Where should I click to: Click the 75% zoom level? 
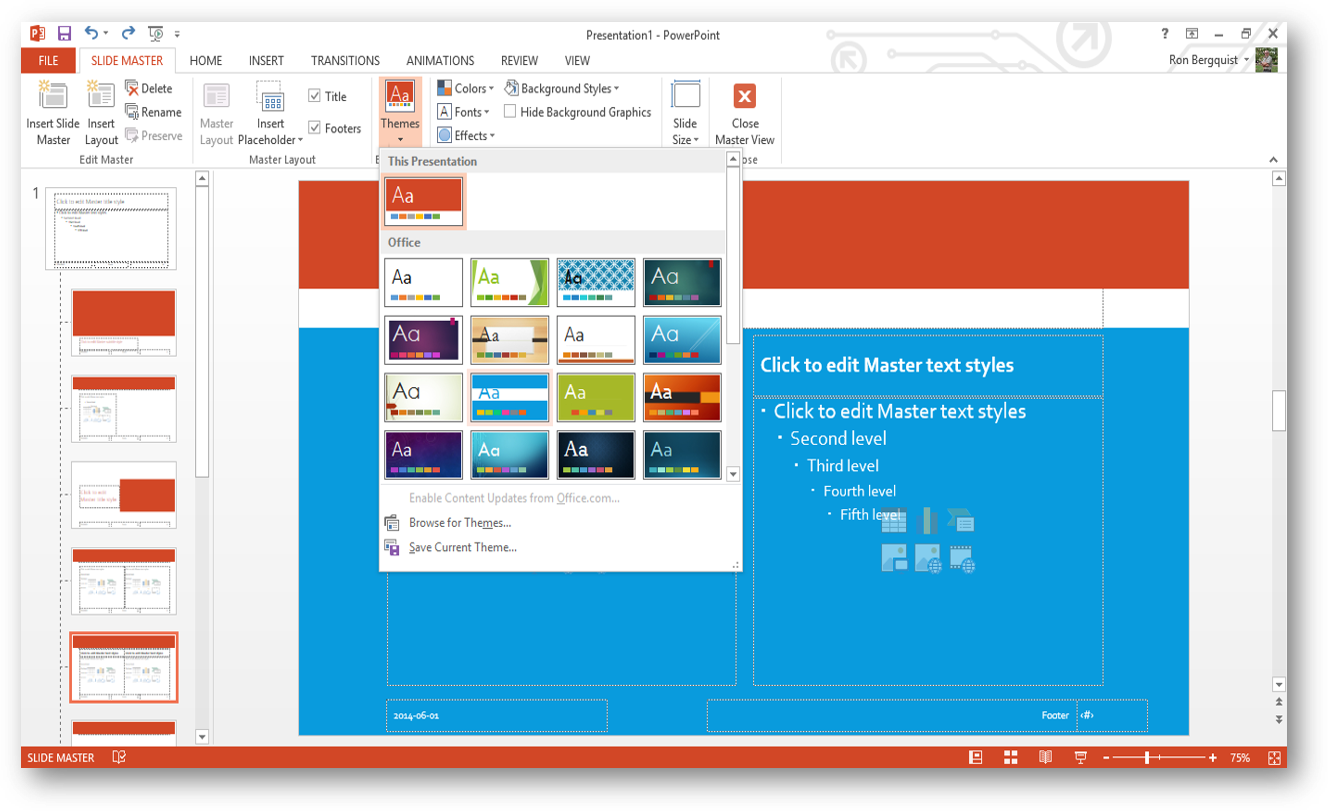click(1240, 758)
